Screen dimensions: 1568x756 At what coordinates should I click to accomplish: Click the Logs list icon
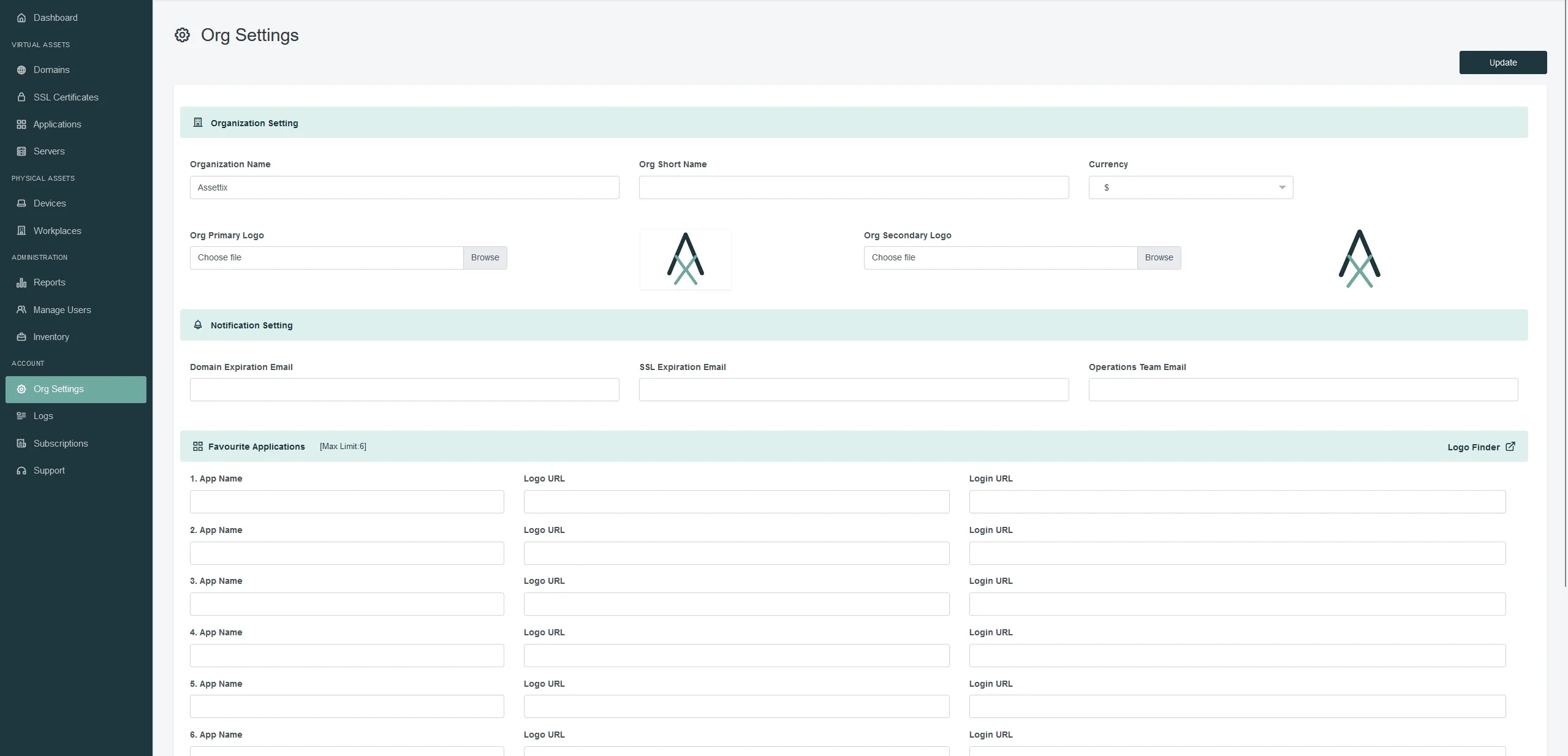coord(21,416)
